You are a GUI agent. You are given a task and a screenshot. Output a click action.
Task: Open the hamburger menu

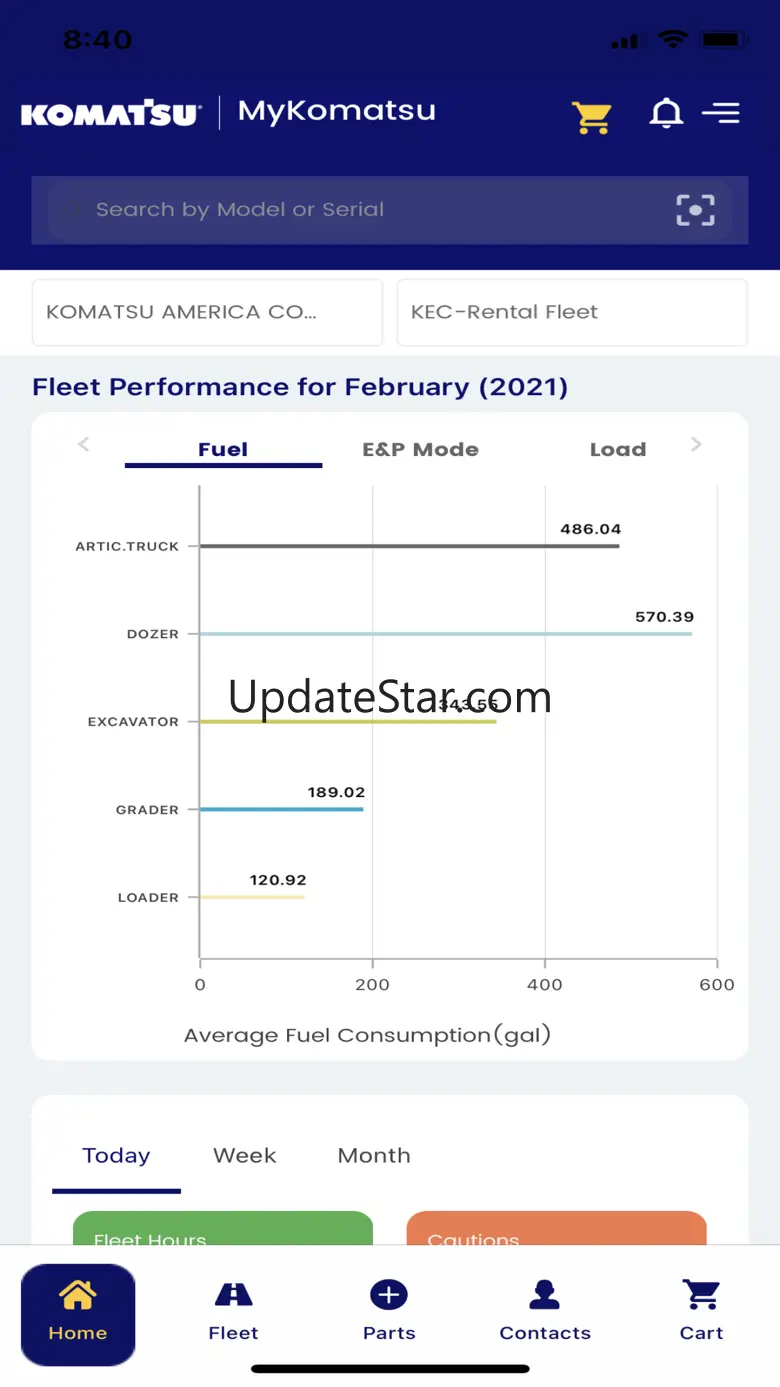721,113
